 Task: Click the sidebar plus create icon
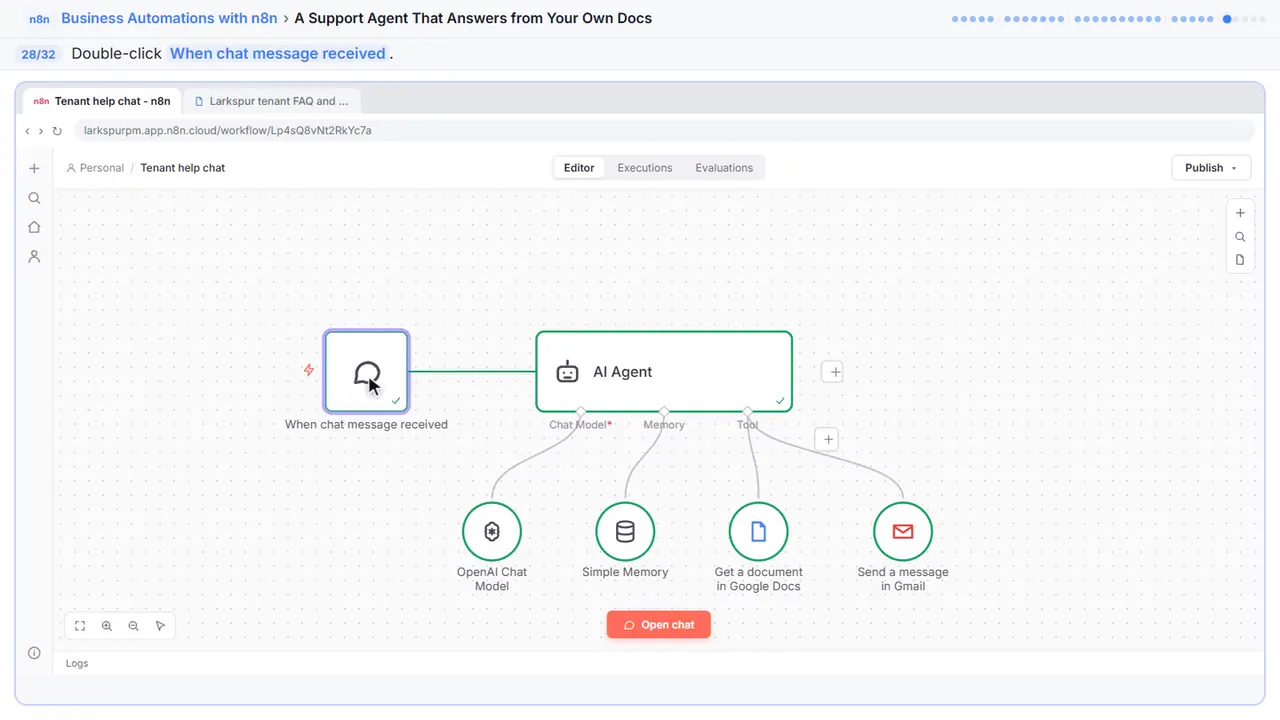click(x=34, y=169)
